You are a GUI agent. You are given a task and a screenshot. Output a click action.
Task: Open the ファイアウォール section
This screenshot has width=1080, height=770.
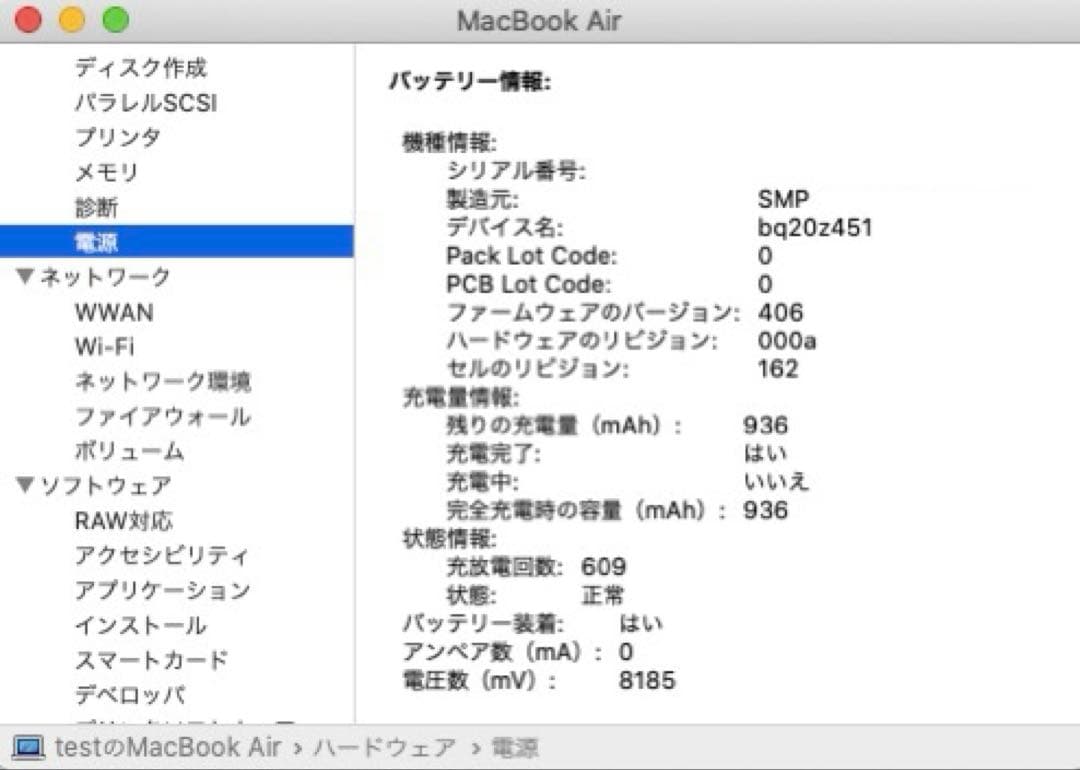click(x=166, y=417)
